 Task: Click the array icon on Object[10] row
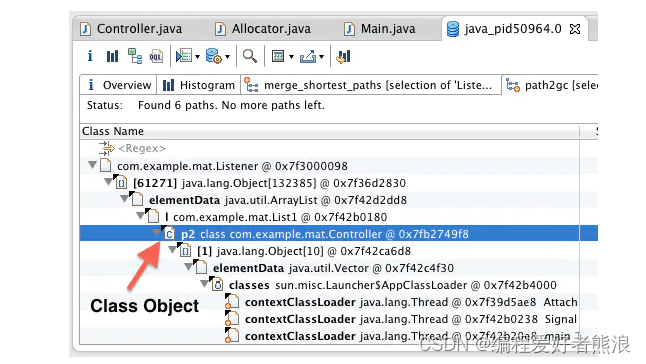coord(185,251)
